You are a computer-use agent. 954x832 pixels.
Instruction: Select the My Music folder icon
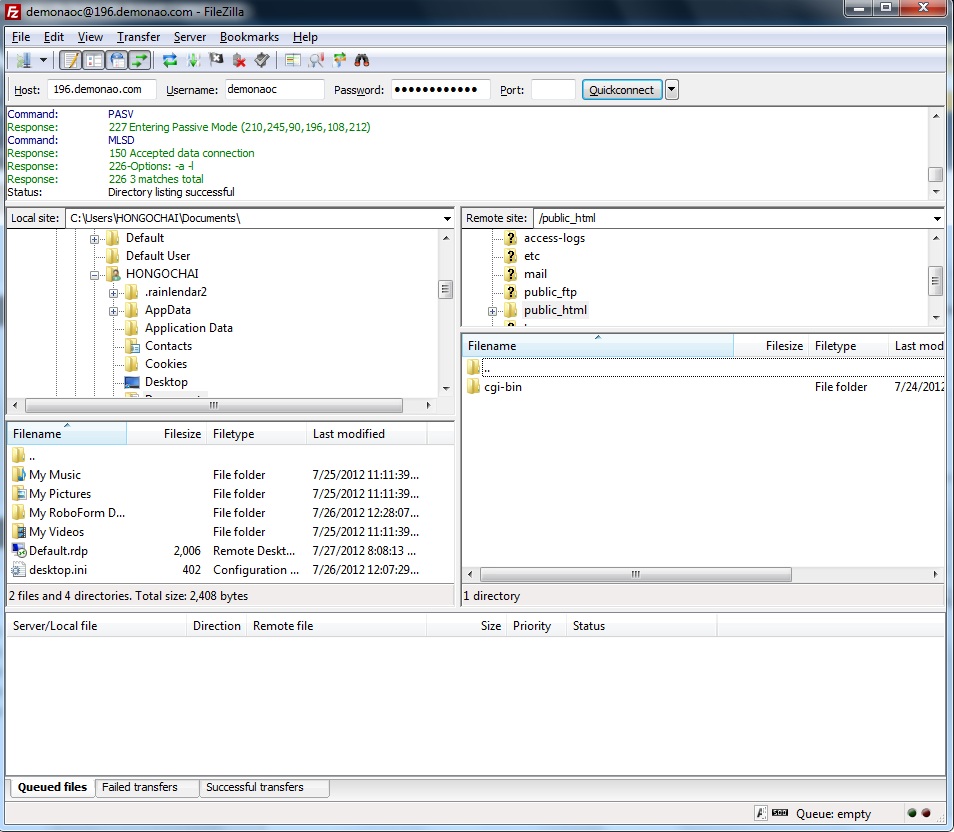19,475
